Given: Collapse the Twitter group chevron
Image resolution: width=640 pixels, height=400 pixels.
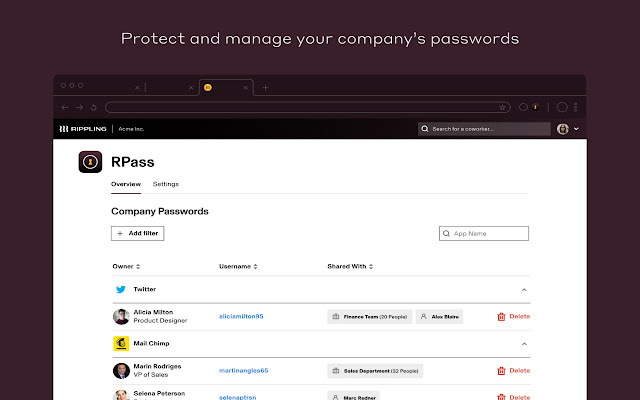Looking at the screenshot, I should [524, 290].
